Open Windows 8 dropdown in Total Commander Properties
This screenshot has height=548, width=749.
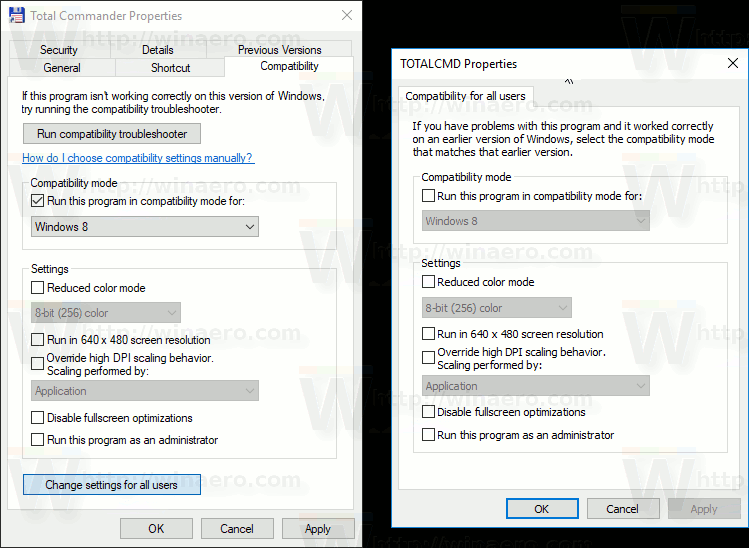(145, 226)
